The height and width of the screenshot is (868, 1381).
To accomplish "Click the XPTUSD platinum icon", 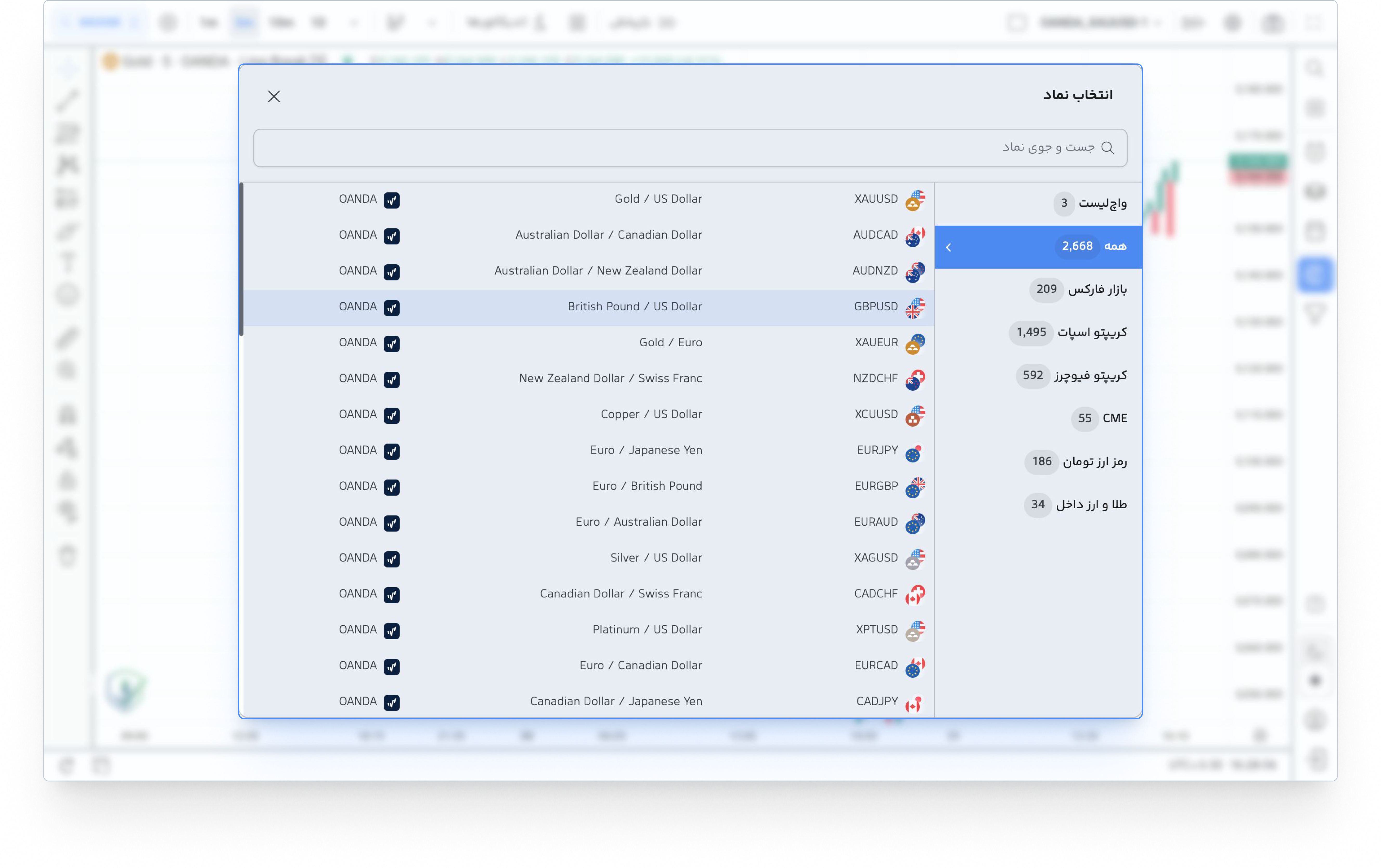I will pos(915,631).
